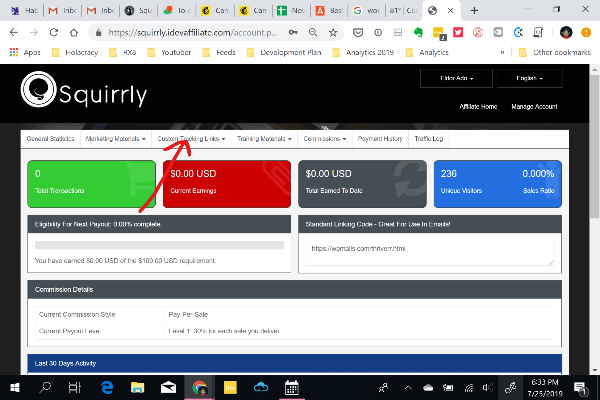The width and height of the screenshot is (600, 400).
Task: Click the blue Unique Visitors card
Action: tap(497, 184)
